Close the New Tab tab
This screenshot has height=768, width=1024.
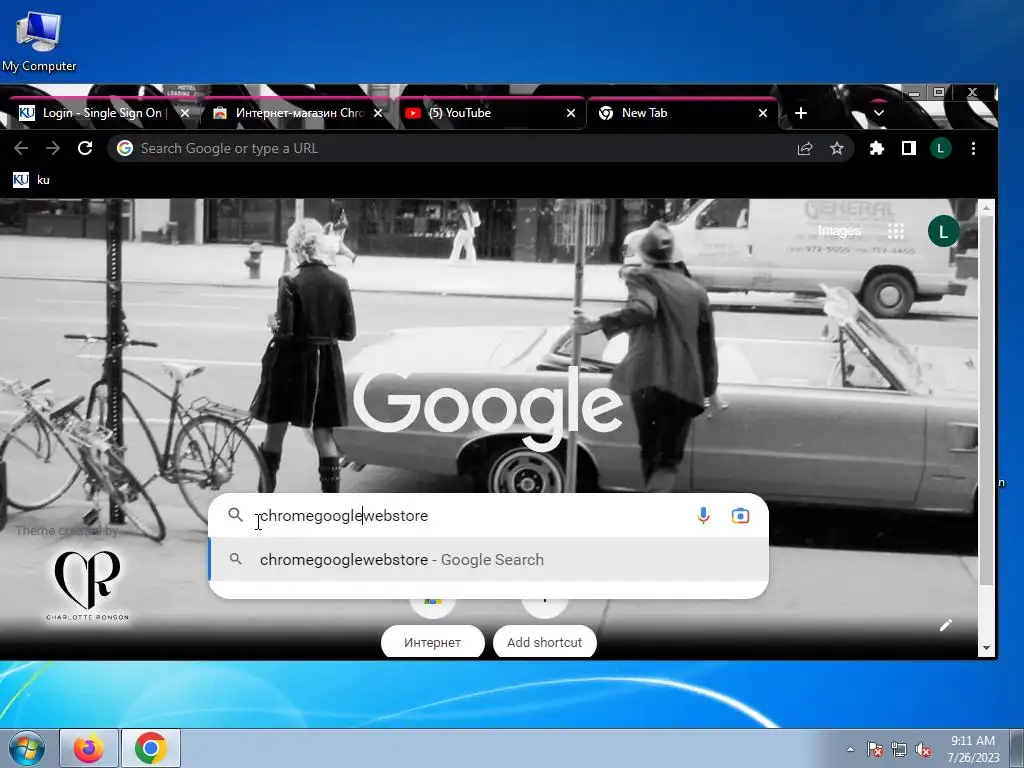762,113
